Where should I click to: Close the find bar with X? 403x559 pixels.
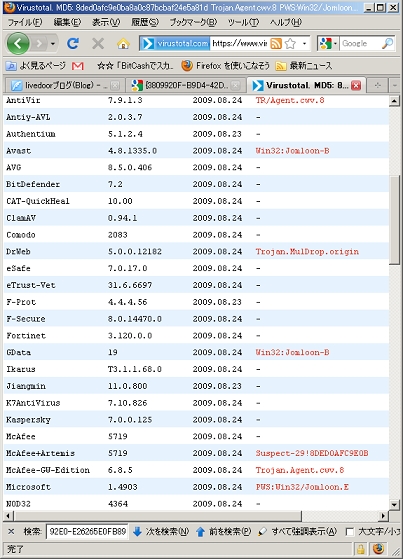pyautogui.click(x=11, y=532)
